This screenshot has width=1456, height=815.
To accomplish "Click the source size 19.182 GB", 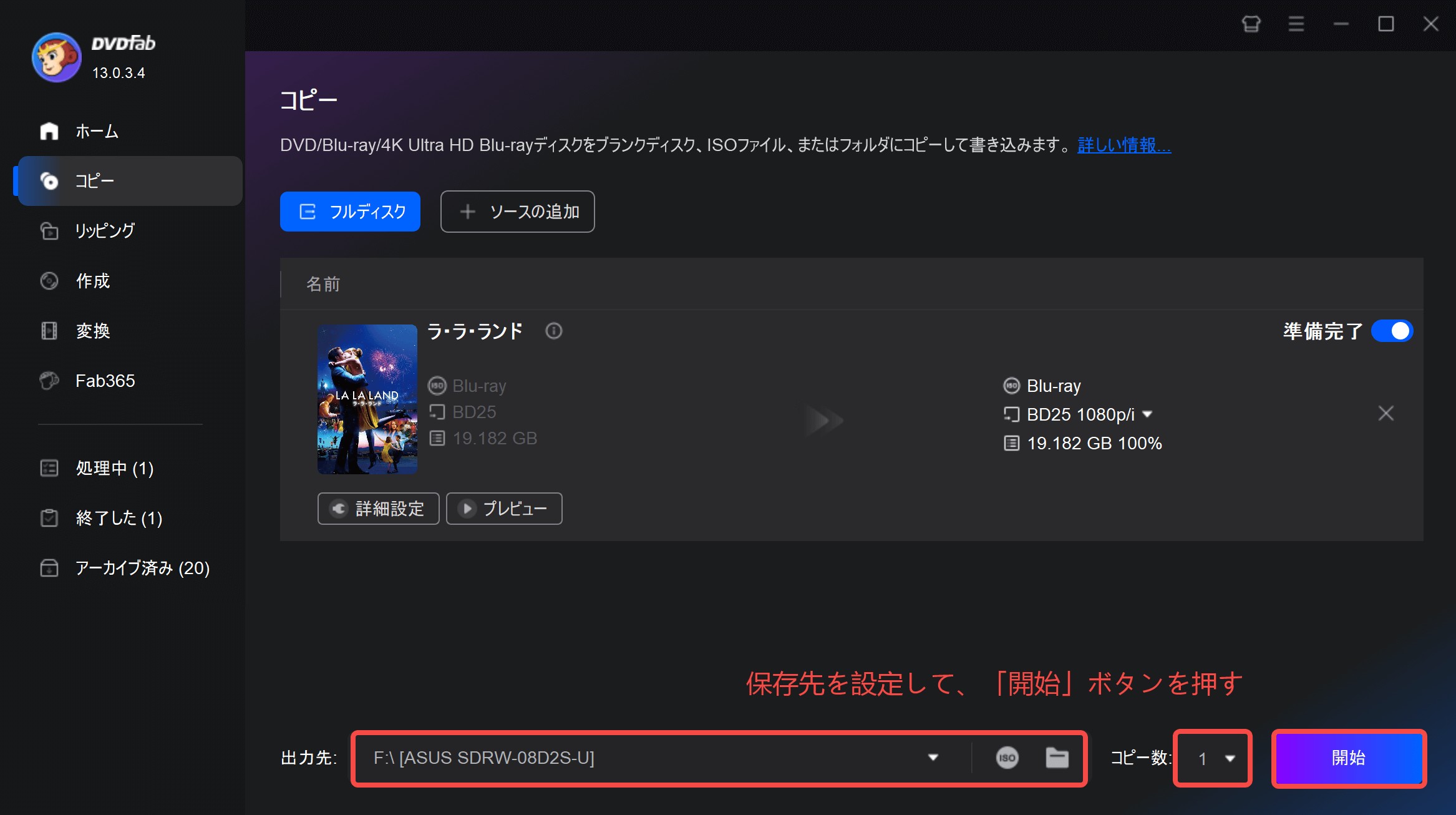I will (495, 438).
